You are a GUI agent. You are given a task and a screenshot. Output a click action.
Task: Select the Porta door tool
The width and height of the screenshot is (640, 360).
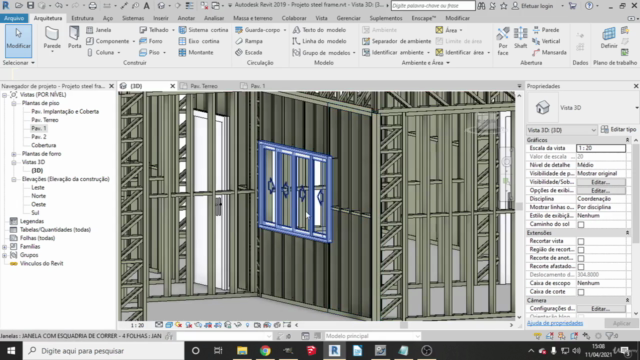[74, 38]
